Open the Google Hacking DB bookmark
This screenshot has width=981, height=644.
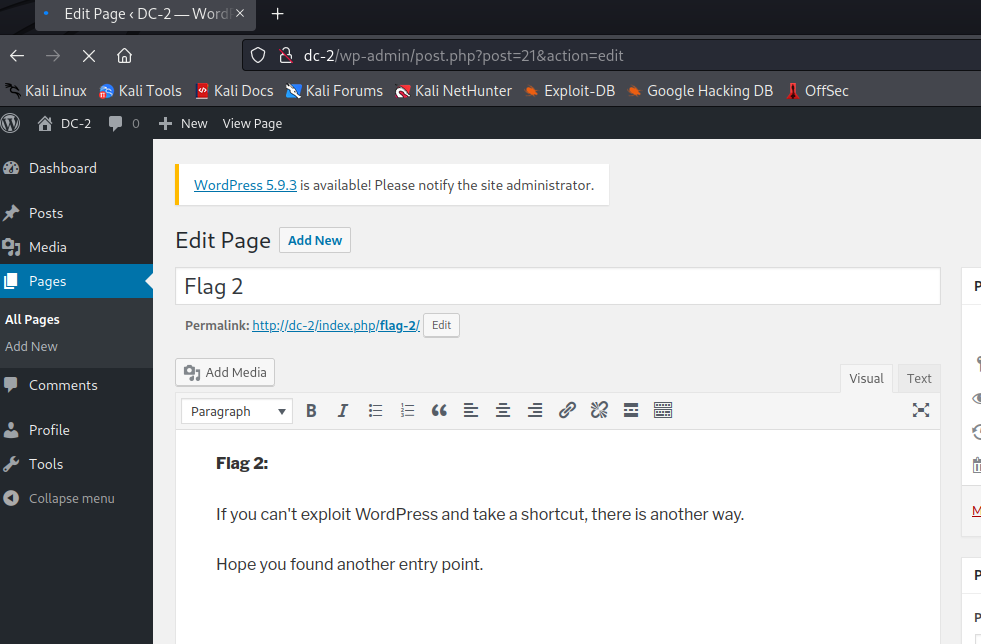(700, 91)
